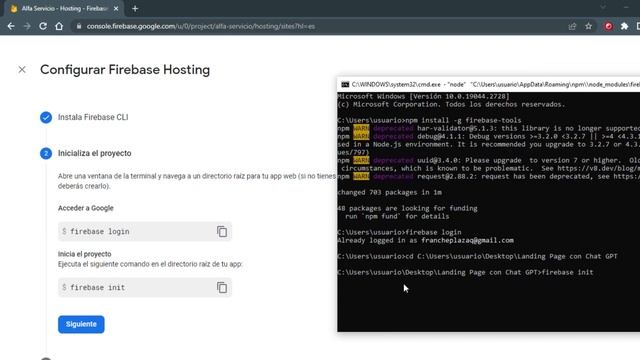Viewport: 640px width, 360px height.
Task: Click the cd Landing Page con Chat GPT line
Action: pos(478,256)
